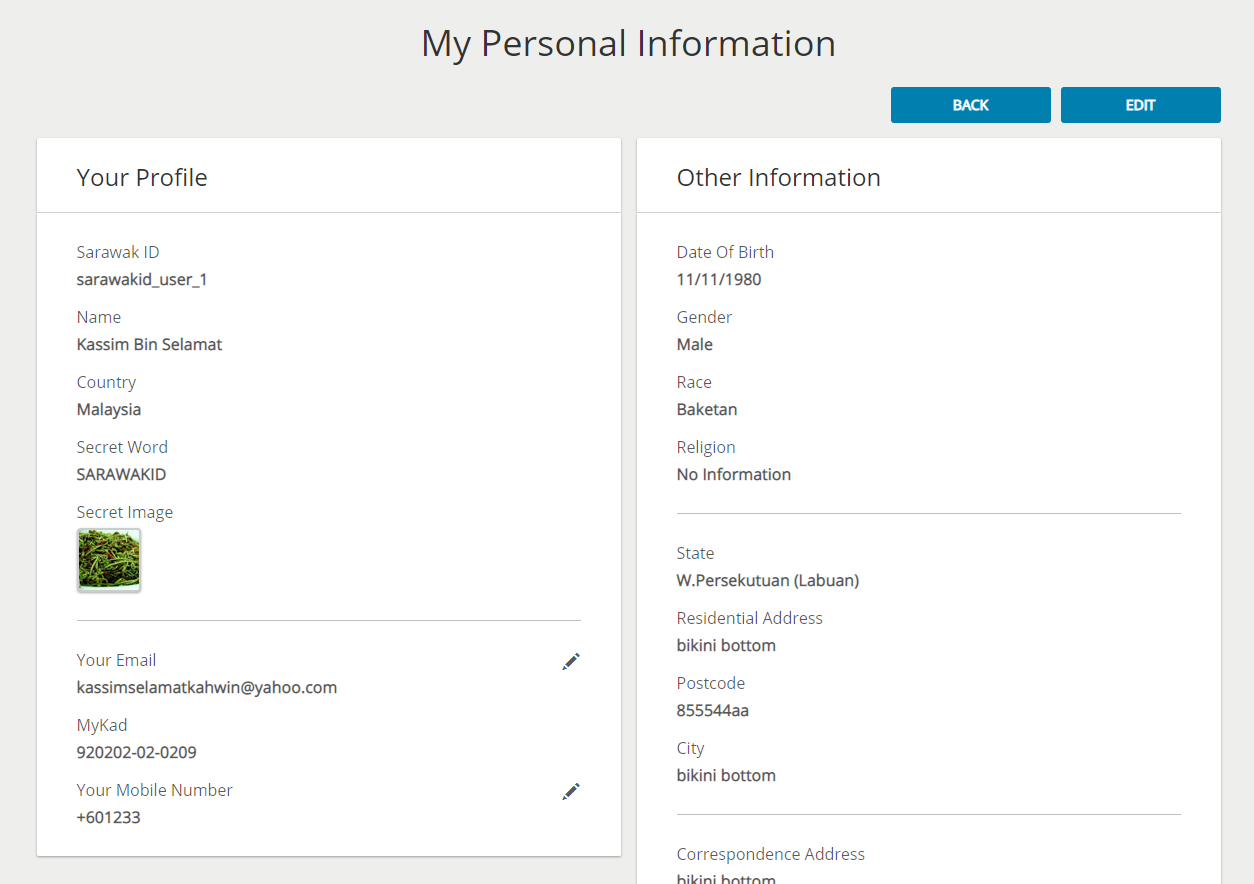
Task: Click the Secret Image thumbnail of vegetables
Action: pyautogui.click(x=108, y=559)
